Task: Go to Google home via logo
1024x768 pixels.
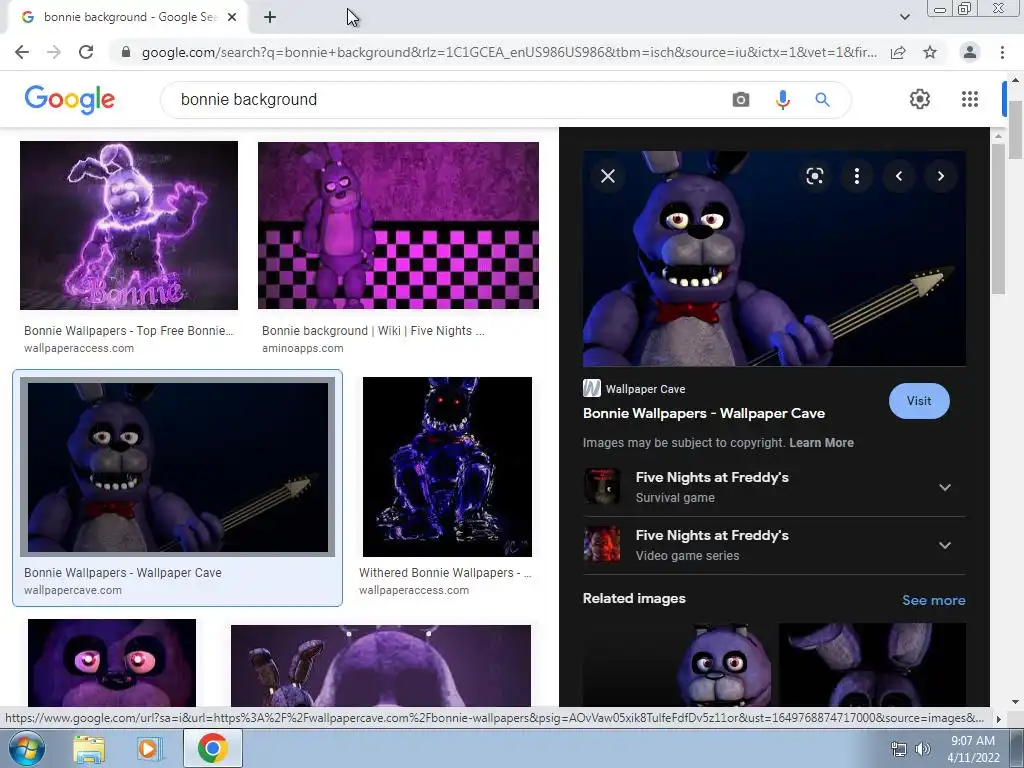Action: coord(69,100)
